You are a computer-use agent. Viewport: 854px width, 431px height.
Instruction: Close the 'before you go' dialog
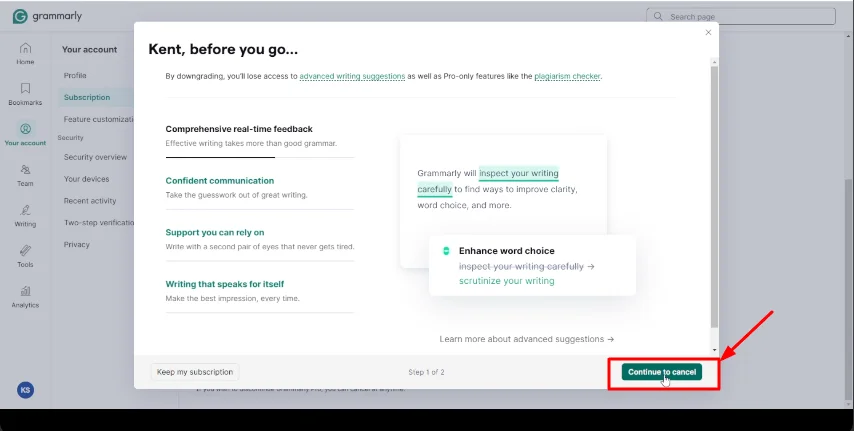[708, 33]
